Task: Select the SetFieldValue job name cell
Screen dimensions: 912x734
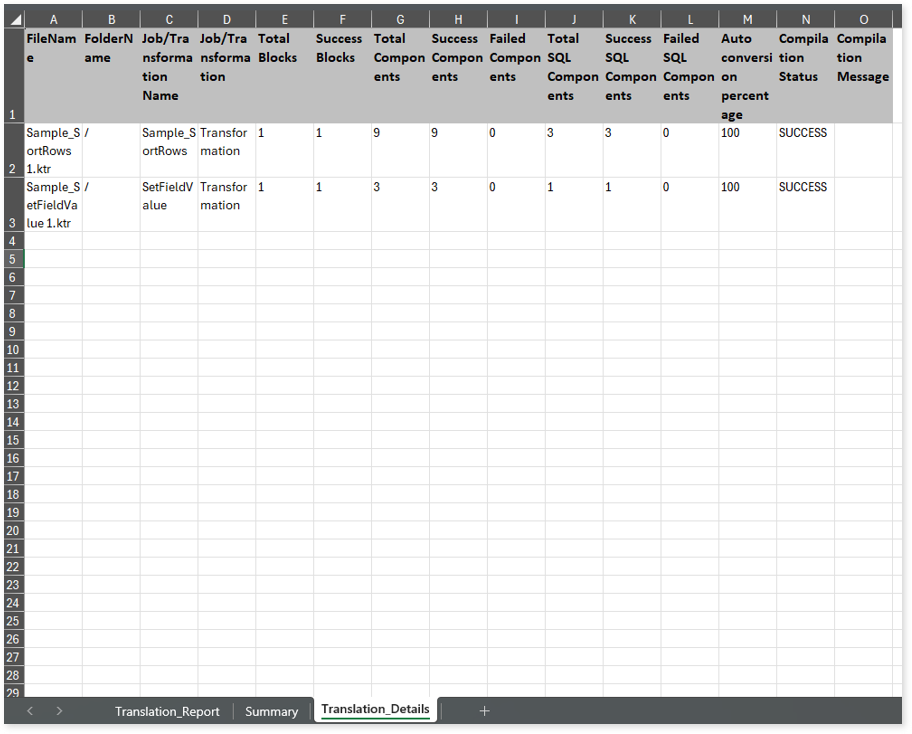Action: [168, 205]
